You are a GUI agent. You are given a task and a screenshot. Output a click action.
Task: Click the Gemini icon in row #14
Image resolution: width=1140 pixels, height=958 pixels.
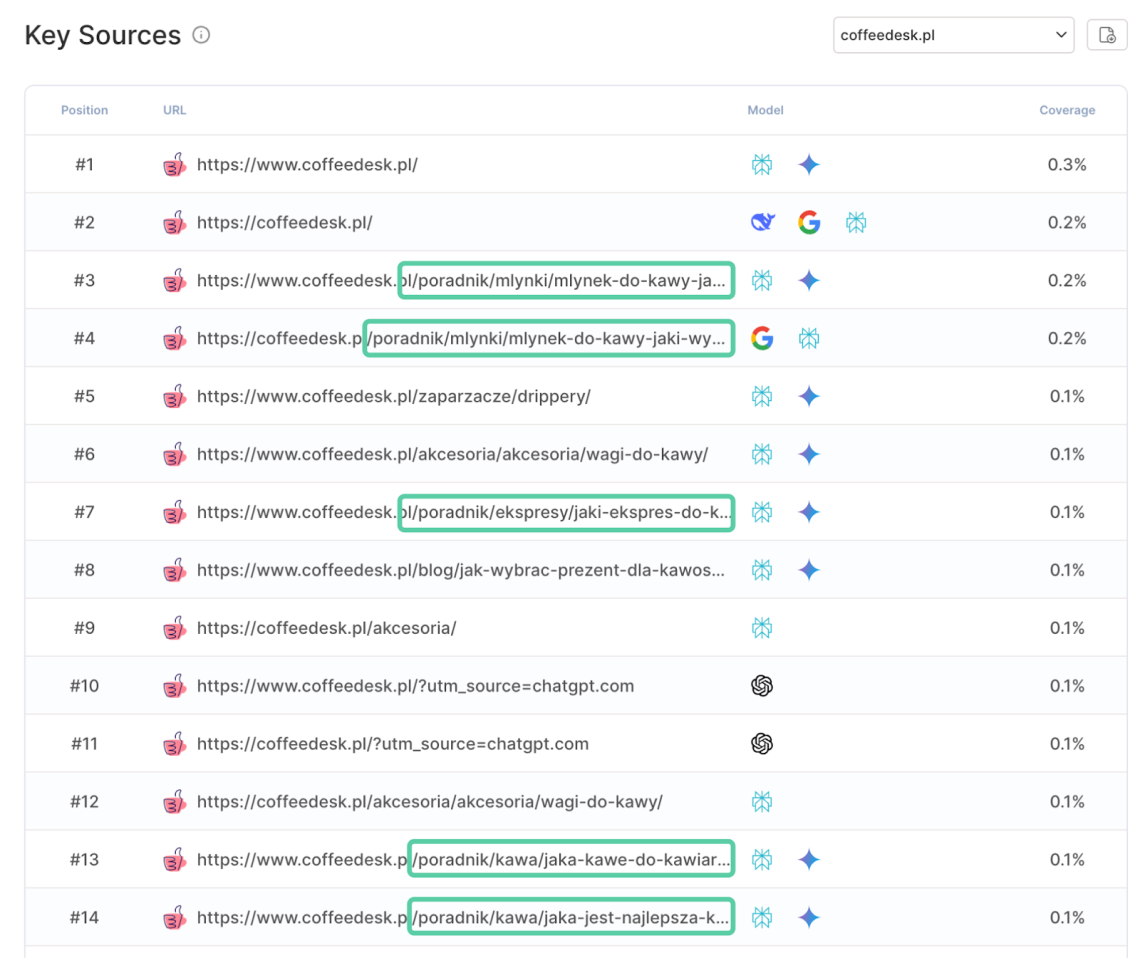(809, 917)
